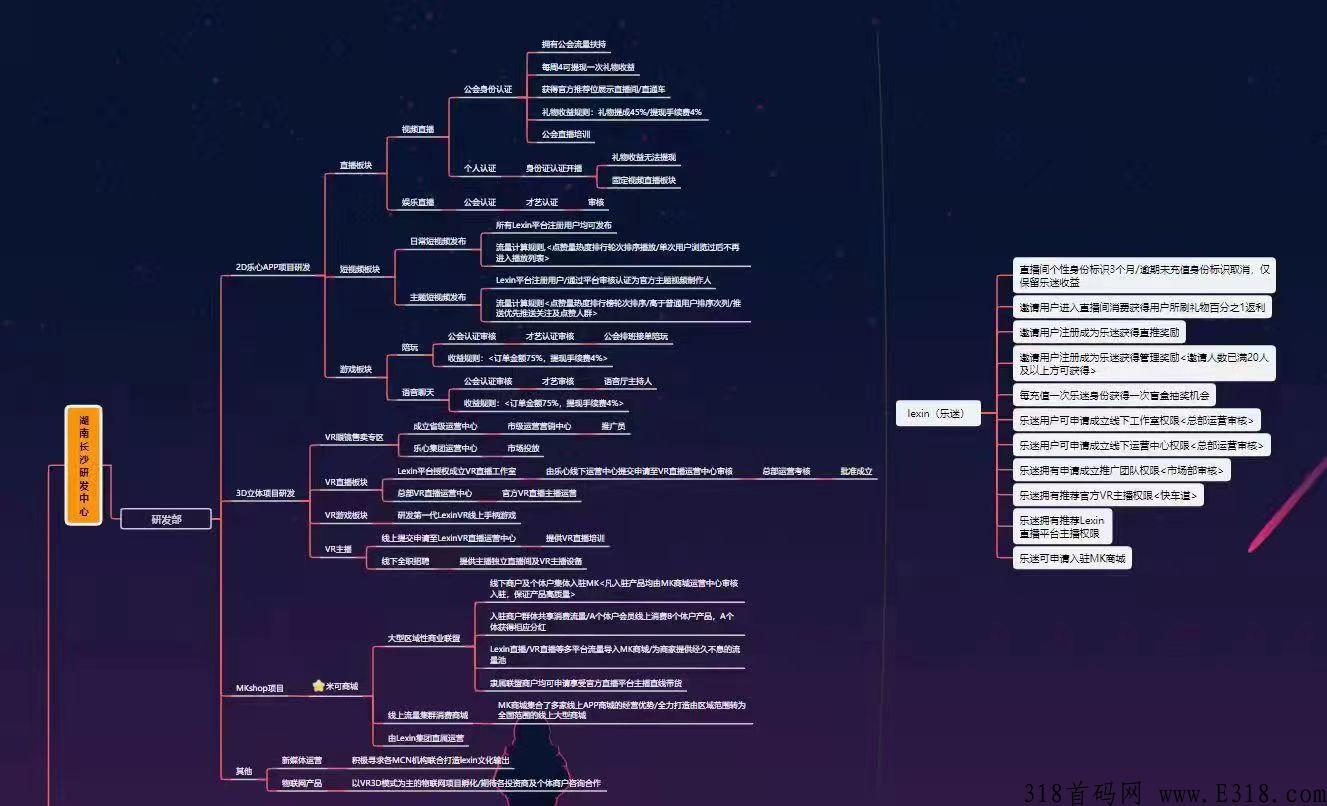
Task: Click the 公会排班接单陪玩 leaf
Action: (635, 336)
